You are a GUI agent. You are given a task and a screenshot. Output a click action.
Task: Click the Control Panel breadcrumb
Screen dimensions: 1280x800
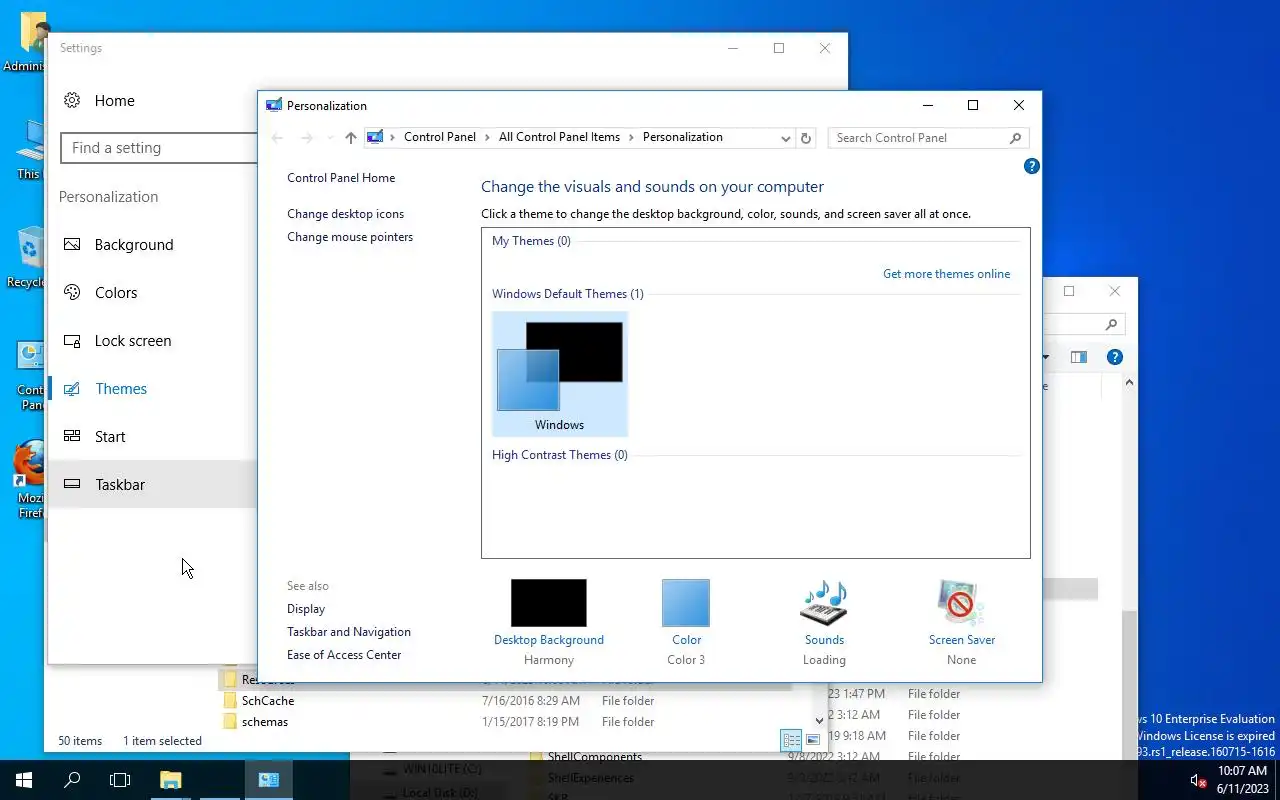(x=440, y=137)
